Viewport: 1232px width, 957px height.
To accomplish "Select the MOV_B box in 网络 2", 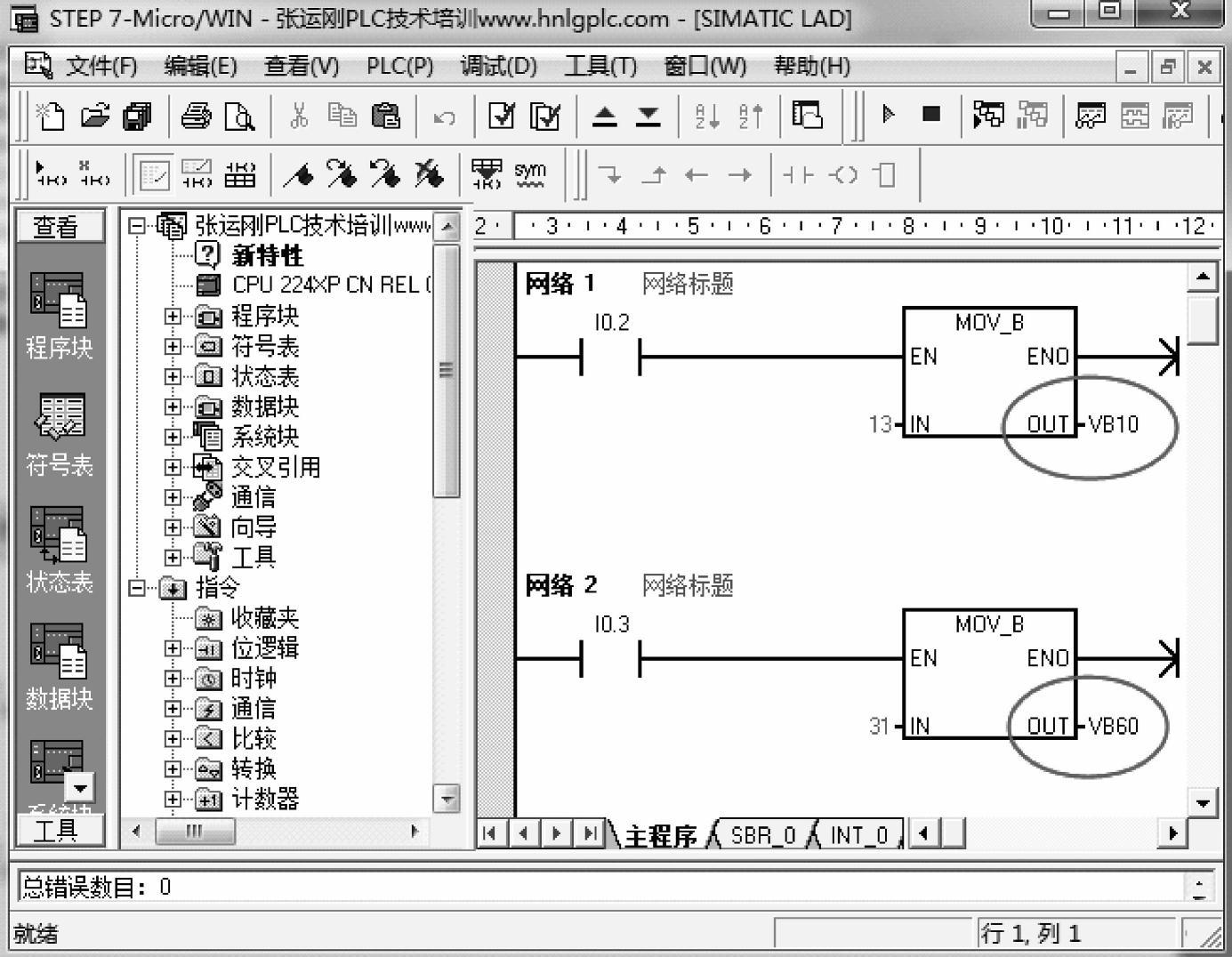I will [989, 673].
